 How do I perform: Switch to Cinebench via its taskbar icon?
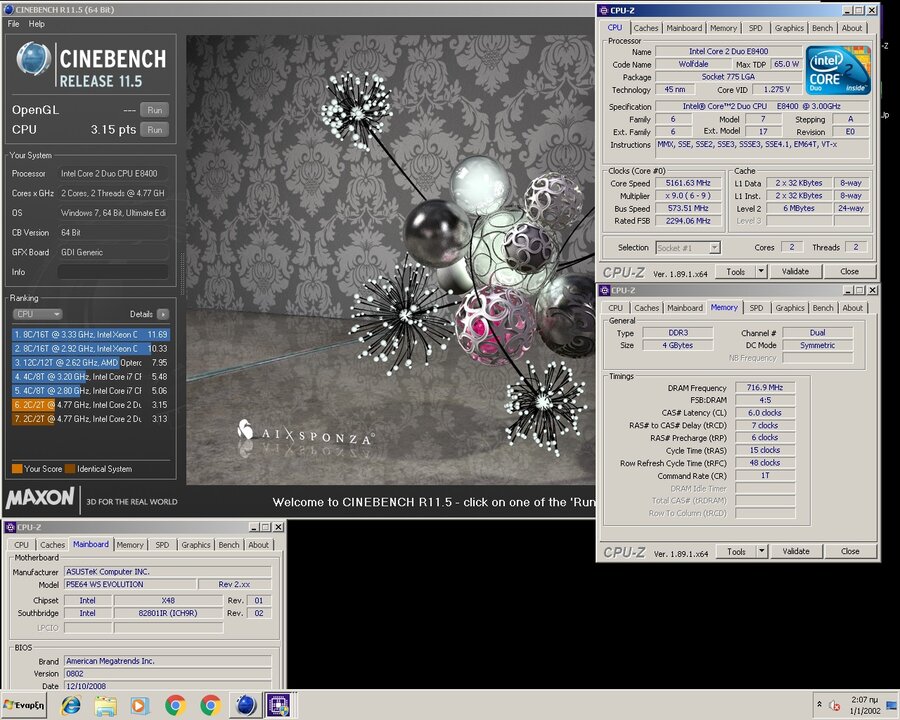point(246,705)
